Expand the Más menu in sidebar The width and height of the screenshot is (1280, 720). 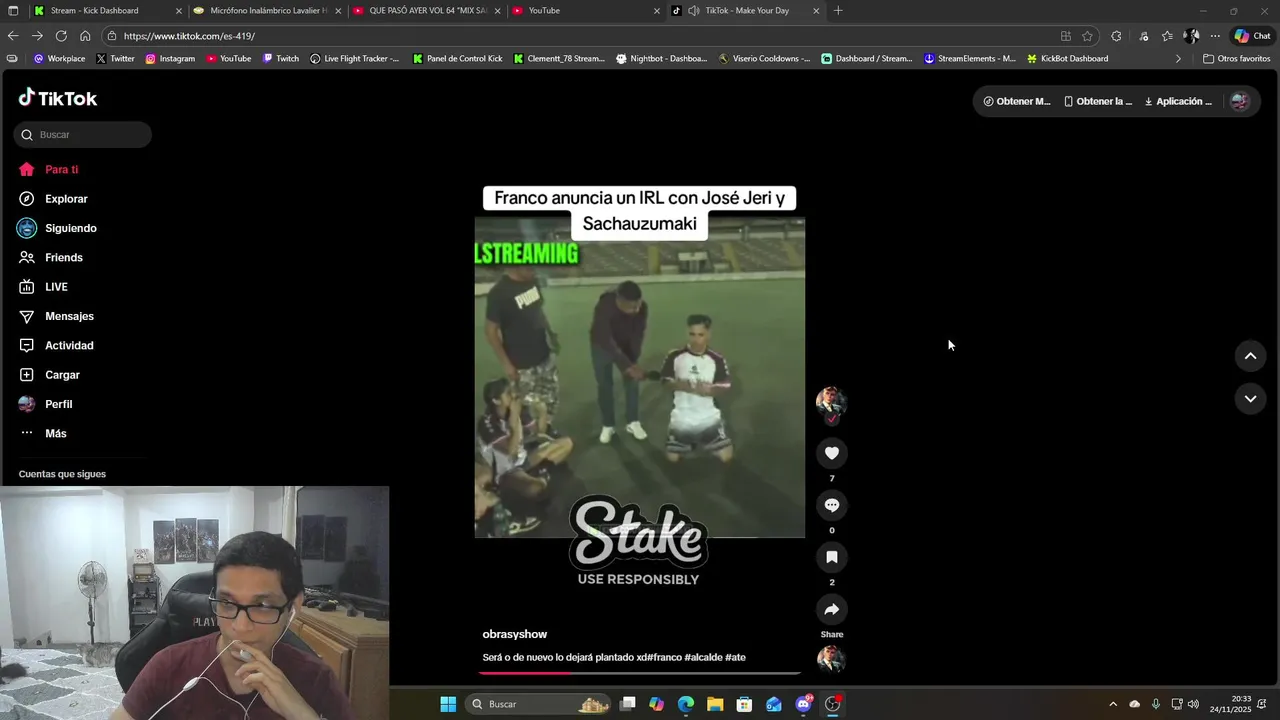[x=43, y=434]
